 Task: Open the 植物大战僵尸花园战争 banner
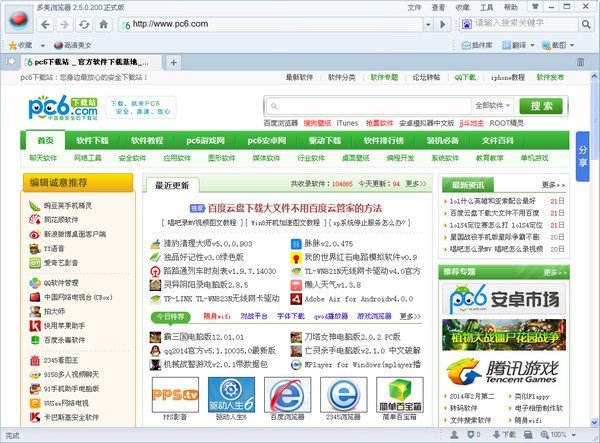pyautogui.click(x=504, y=336)
